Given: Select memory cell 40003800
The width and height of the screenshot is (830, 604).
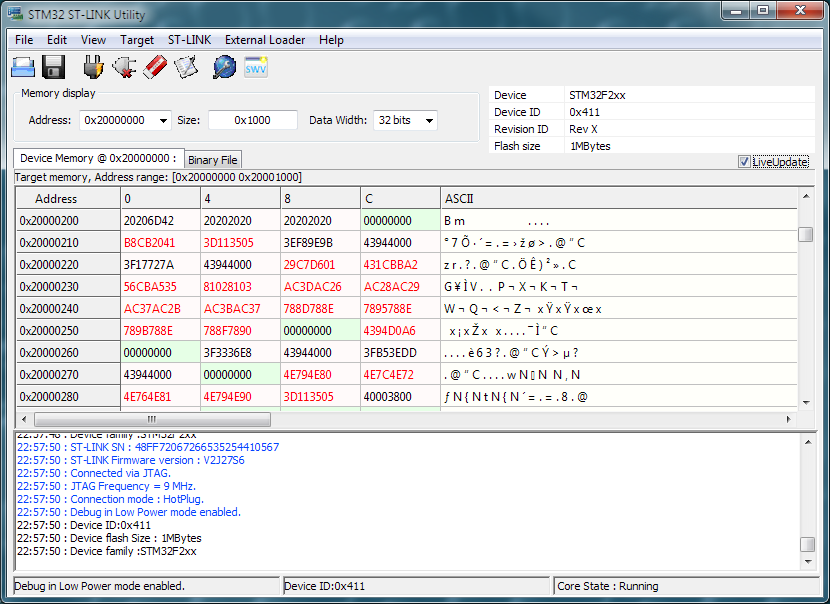Looking at the screenshot, I should point(401,396).
